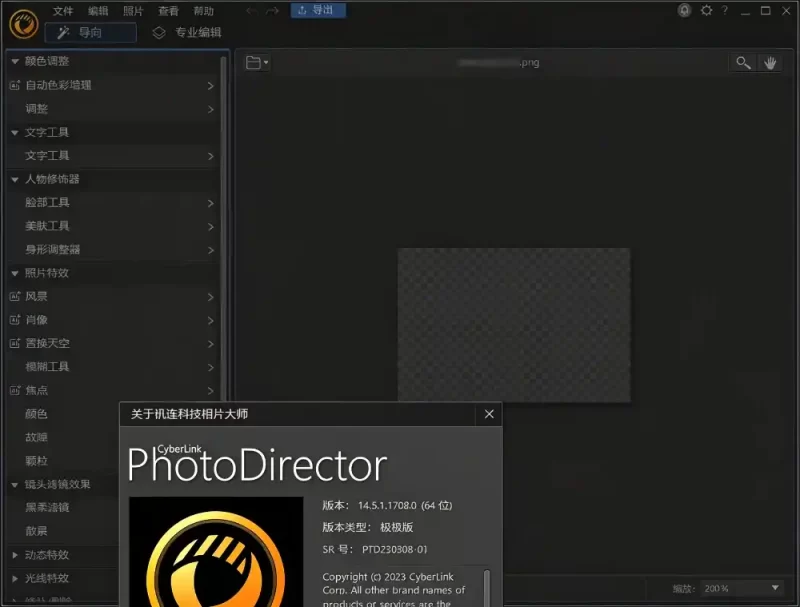This screenshot has width=800, height=607.
Task: Click the help question mark icon
Action: [724, 10]
